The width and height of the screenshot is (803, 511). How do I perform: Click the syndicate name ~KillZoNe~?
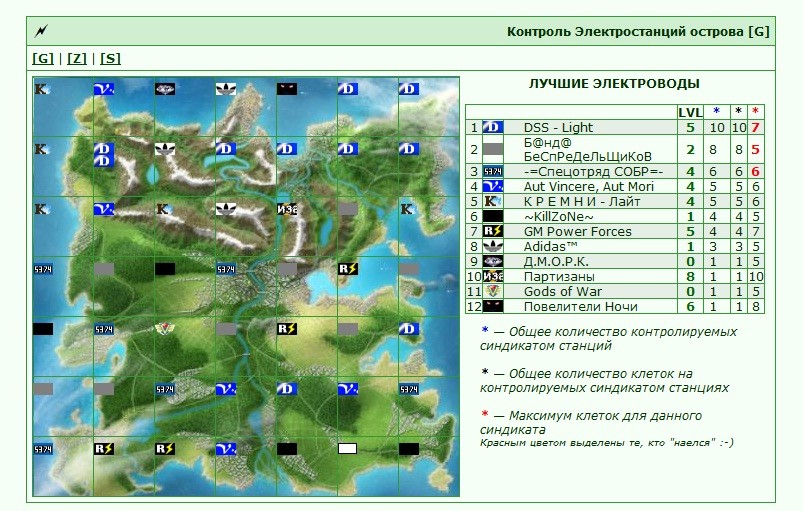(559, 217)
